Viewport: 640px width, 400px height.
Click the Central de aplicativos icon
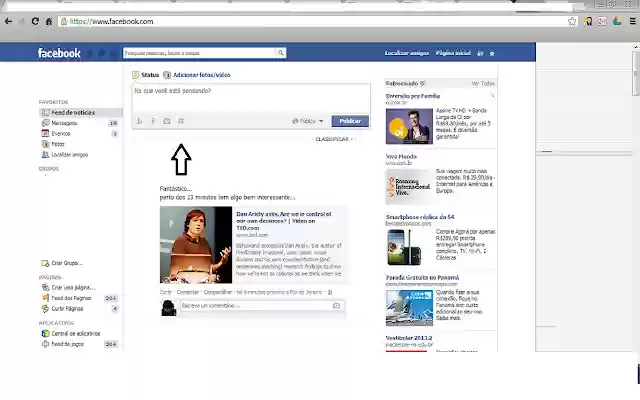(45, 333)
